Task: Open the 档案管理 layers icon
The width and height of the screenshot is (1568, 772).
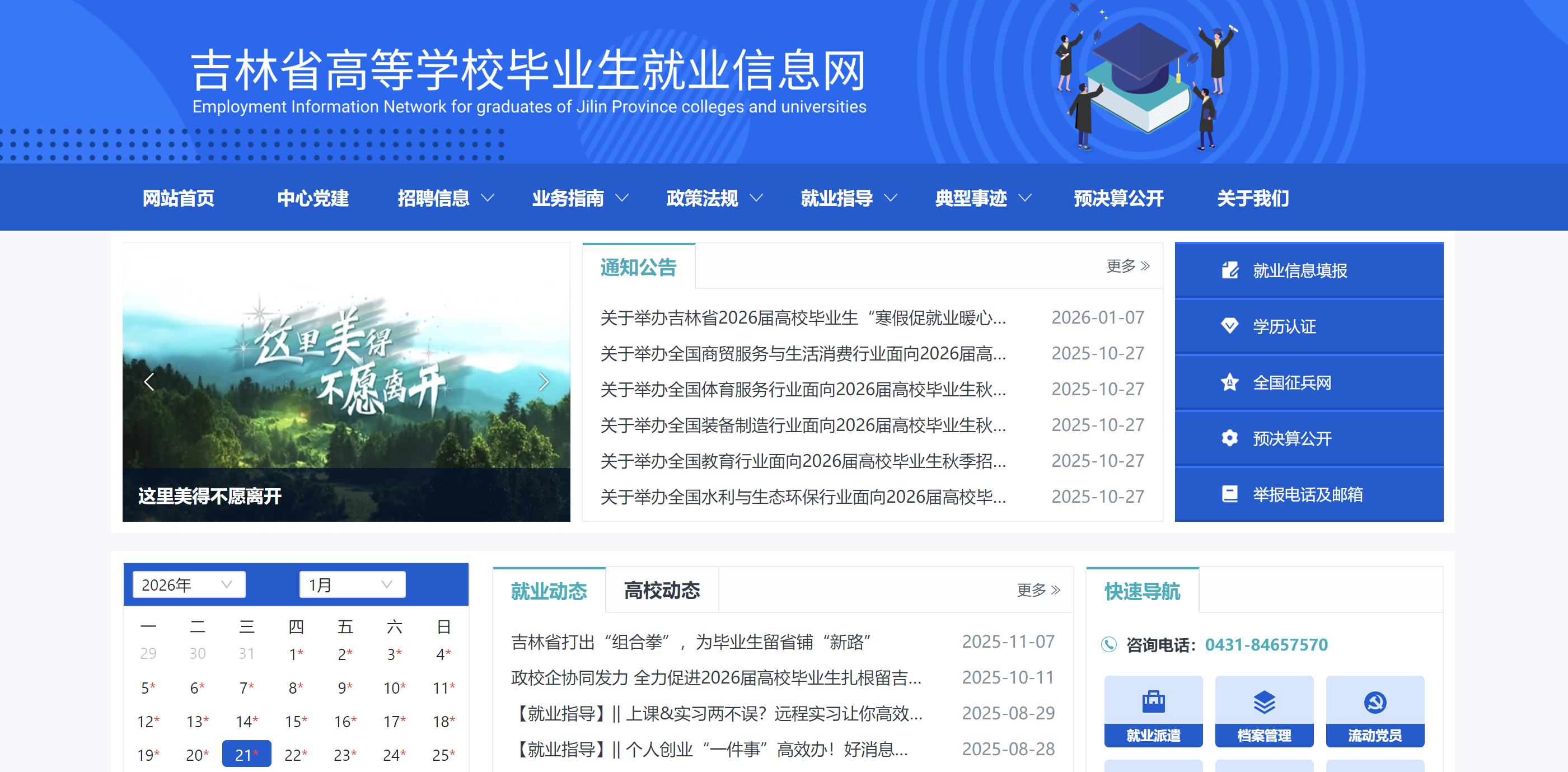Action: click(1263, 702)
